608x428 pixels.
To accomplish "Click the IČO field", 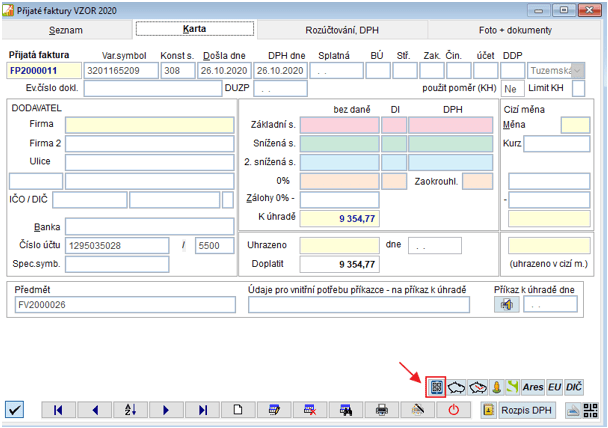I will [90, 200].
